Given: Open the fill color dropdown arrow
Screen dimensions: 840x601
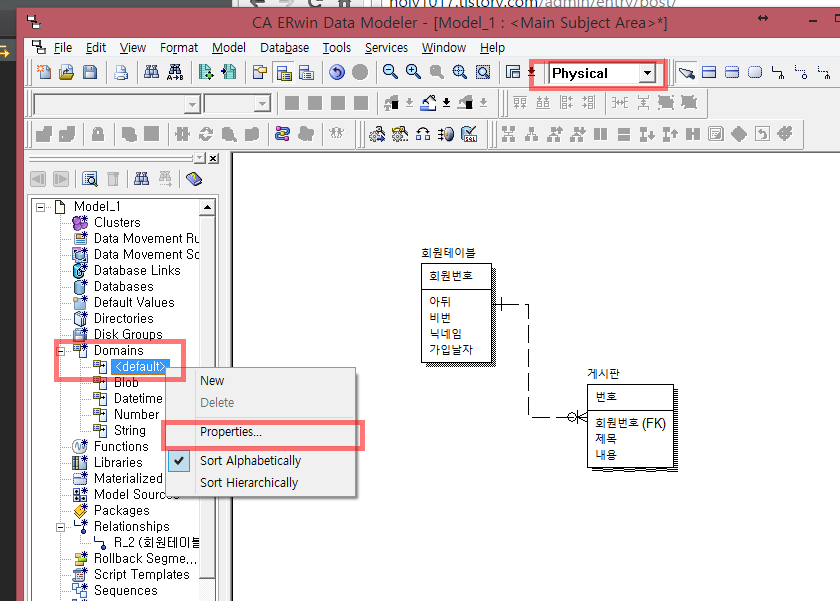Looking at the screenshot, I should click(446, 102).
